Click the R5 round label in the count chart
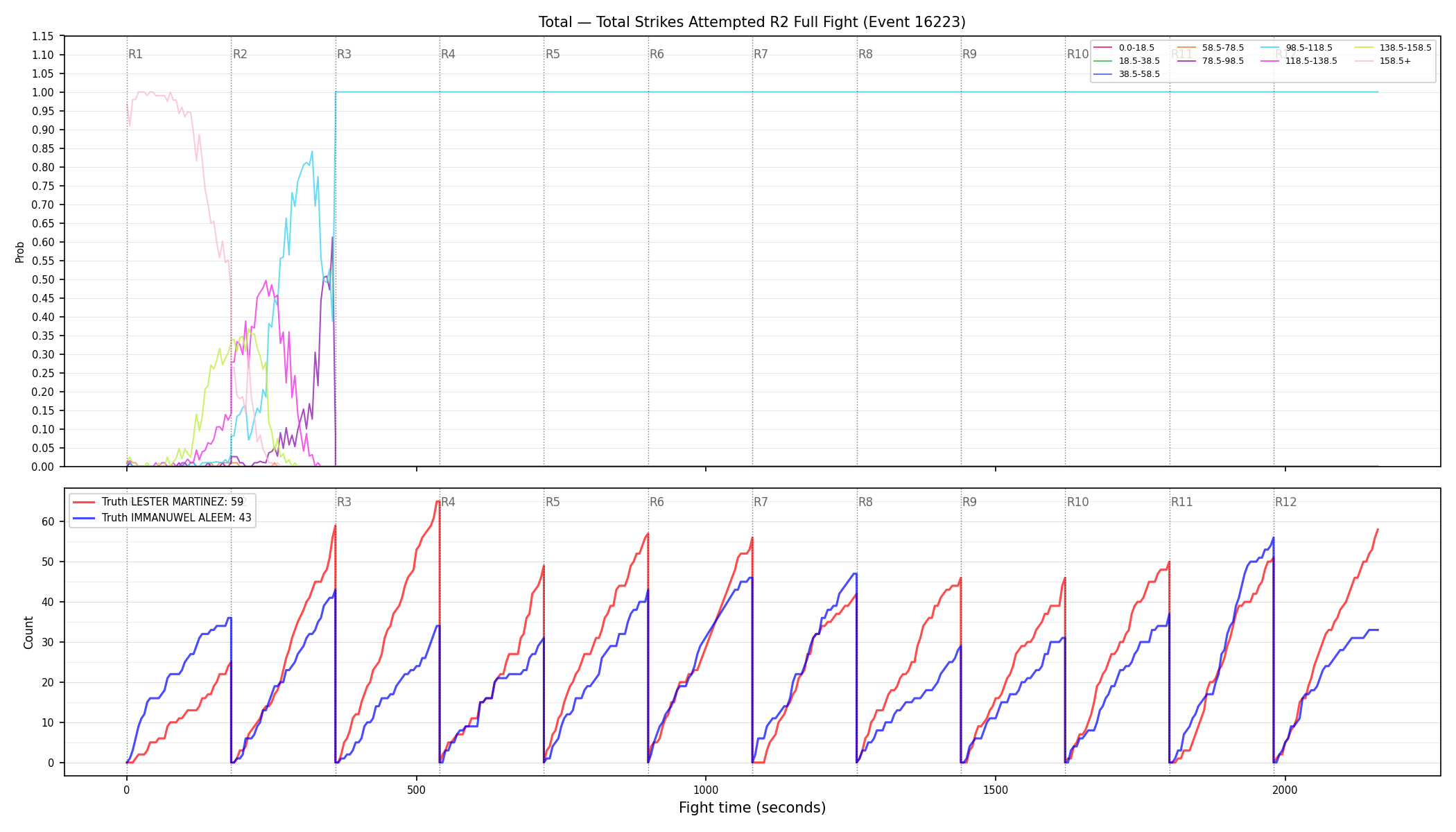 point(553,502)
